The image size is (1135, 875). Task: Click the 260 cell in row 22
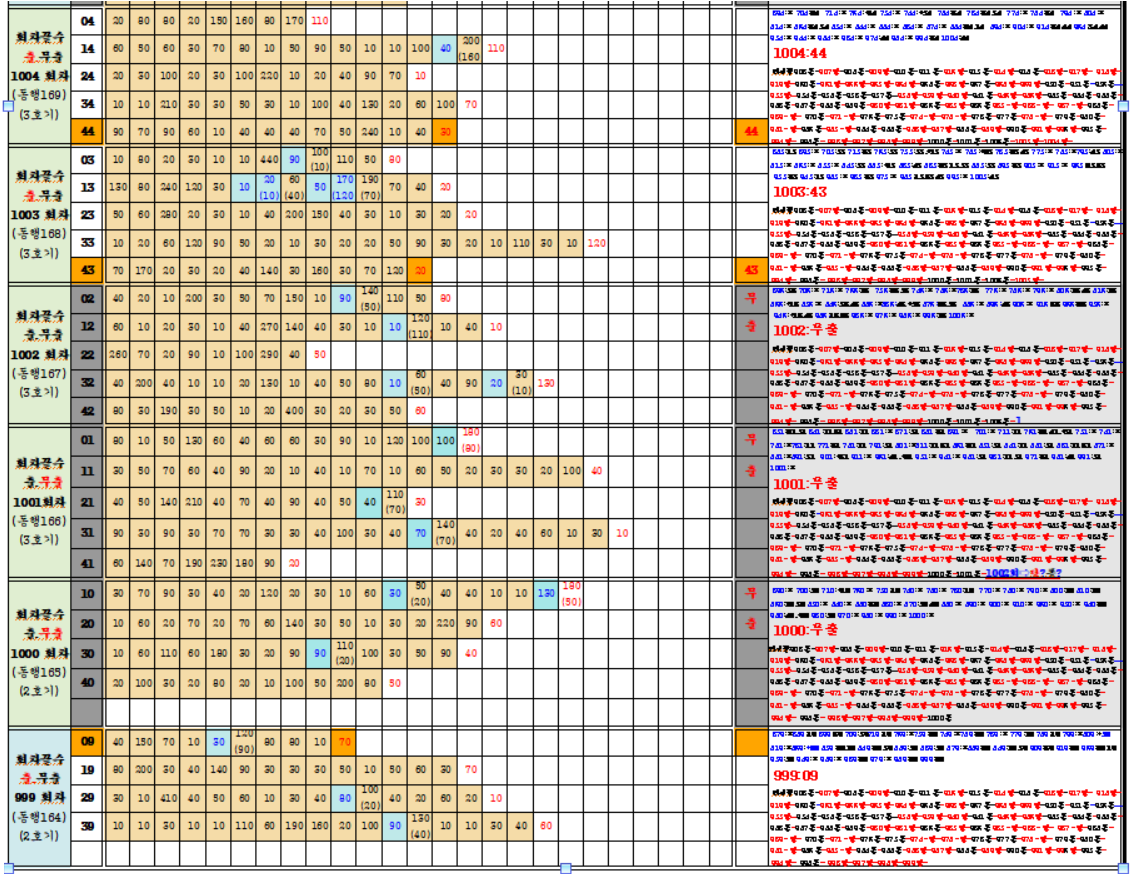[x=118, y=354]
